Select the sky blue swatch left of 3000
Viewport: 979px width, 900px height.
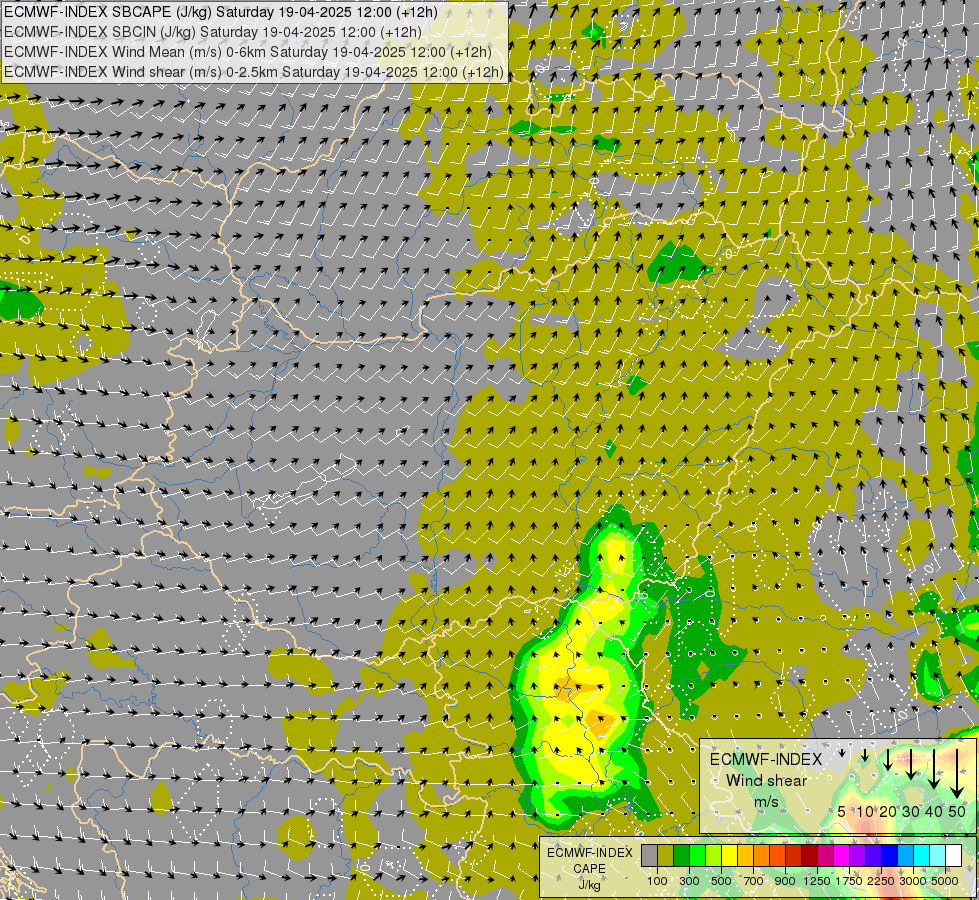(x=905, y=856)
